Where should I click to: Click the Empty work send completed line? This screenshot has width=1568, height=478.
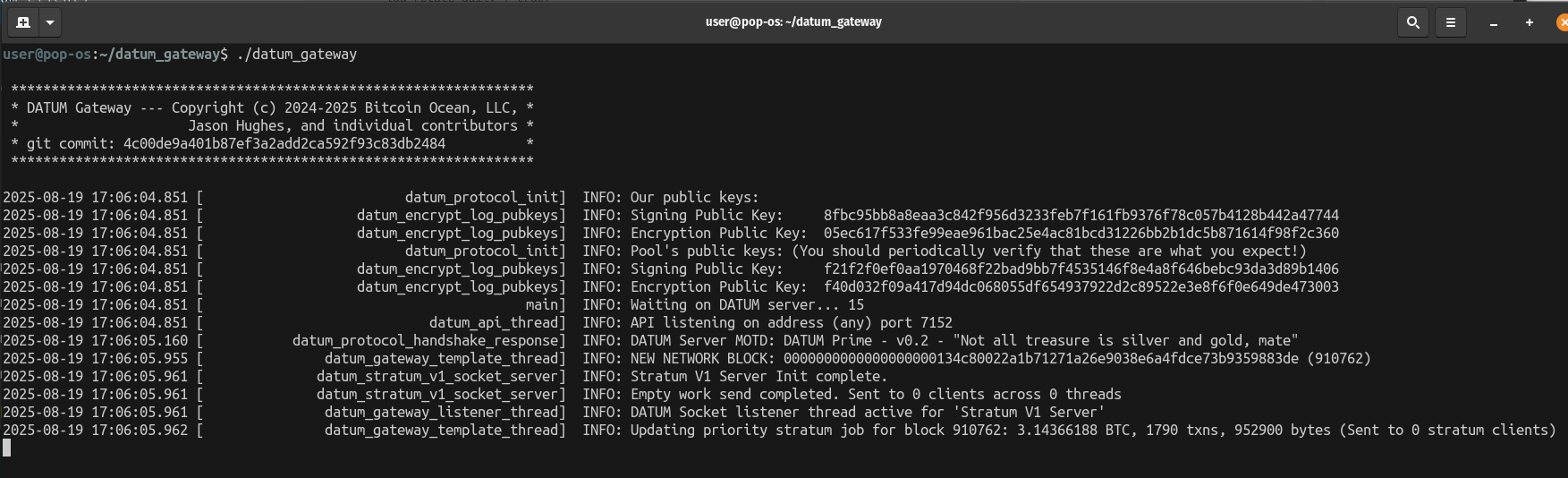[x=876, y=394]
